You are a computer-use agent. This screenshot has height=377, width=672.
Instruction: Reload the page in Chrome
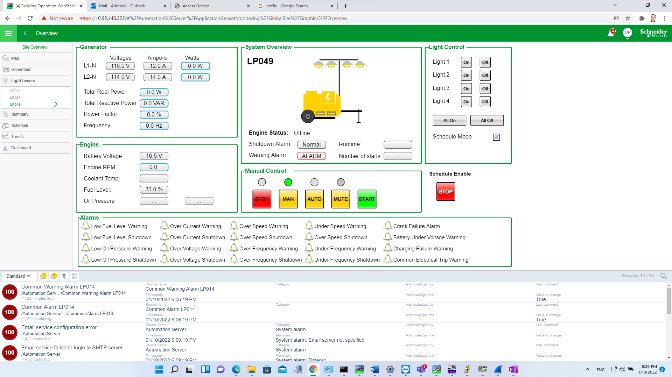(30, 18)
